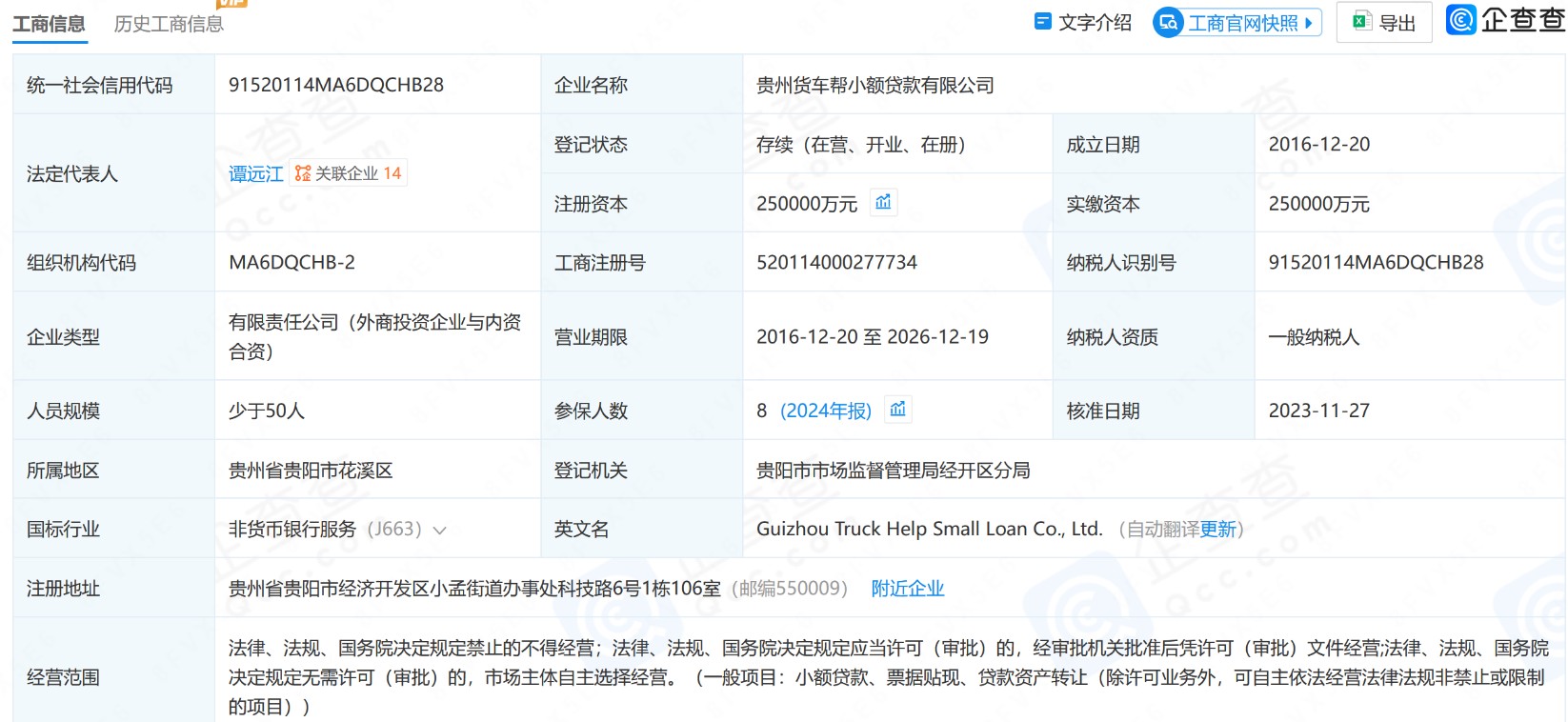The image size is (1568, 722).
Task: Expand the 工商官网快照 arrow
Action: (x=1309, y=23)
